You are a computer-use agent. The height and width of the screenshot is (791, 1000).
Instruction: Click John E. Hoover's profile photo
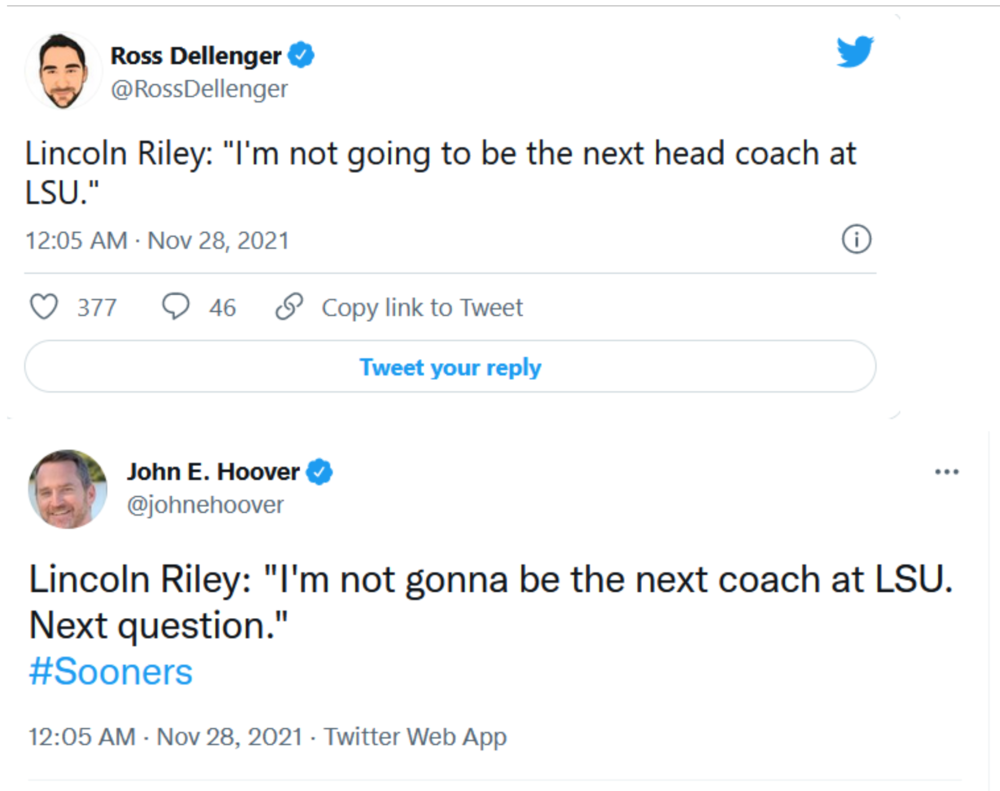[68, 489]
